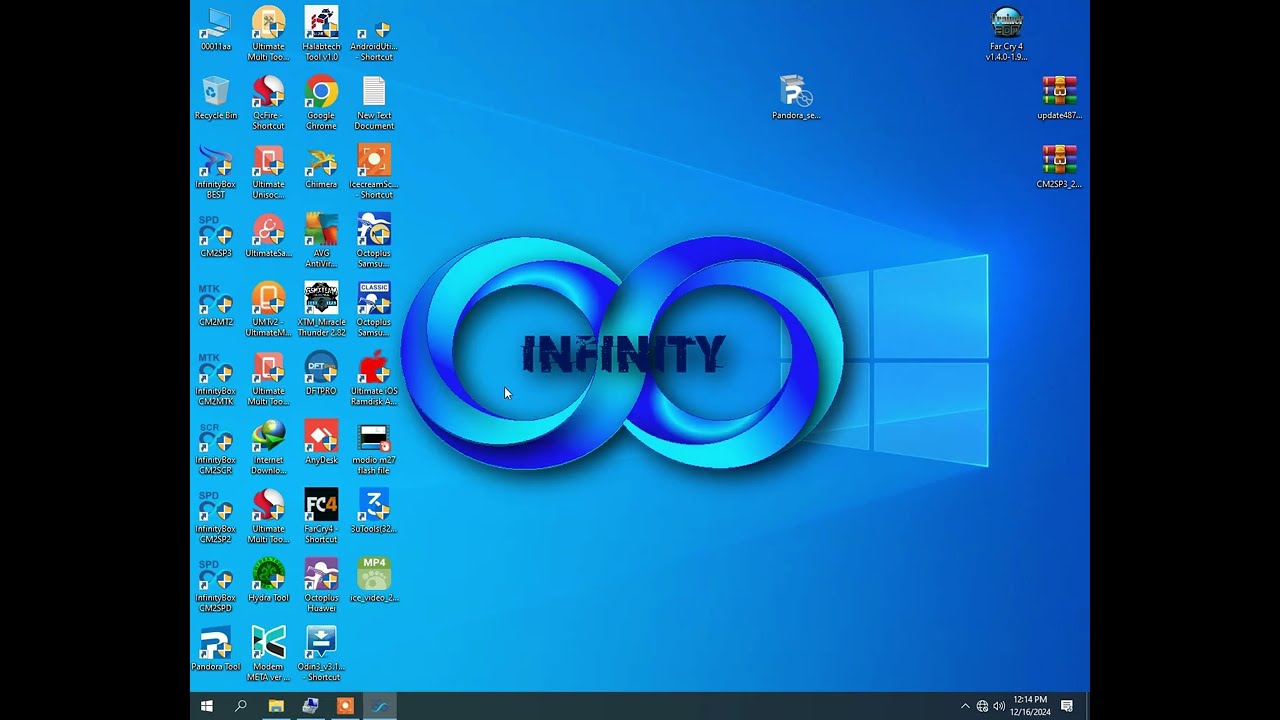Open taskbar search
This screenshot has height=720, width=1280.
coord(241,706)
